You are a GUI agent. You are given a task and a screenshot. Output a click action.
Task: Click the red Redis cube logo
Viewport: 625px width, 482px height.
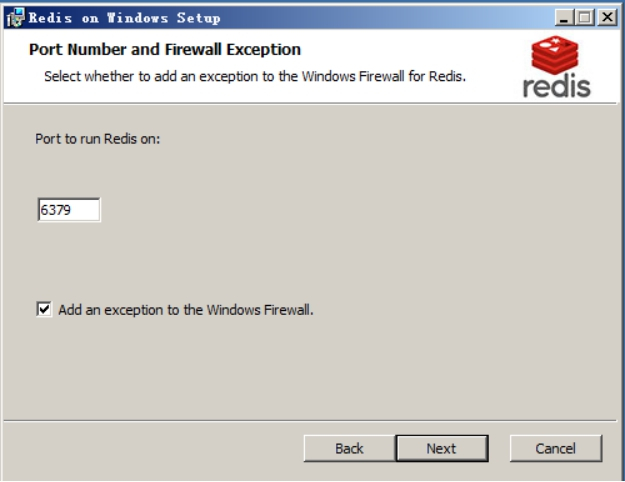pos(555,55)
